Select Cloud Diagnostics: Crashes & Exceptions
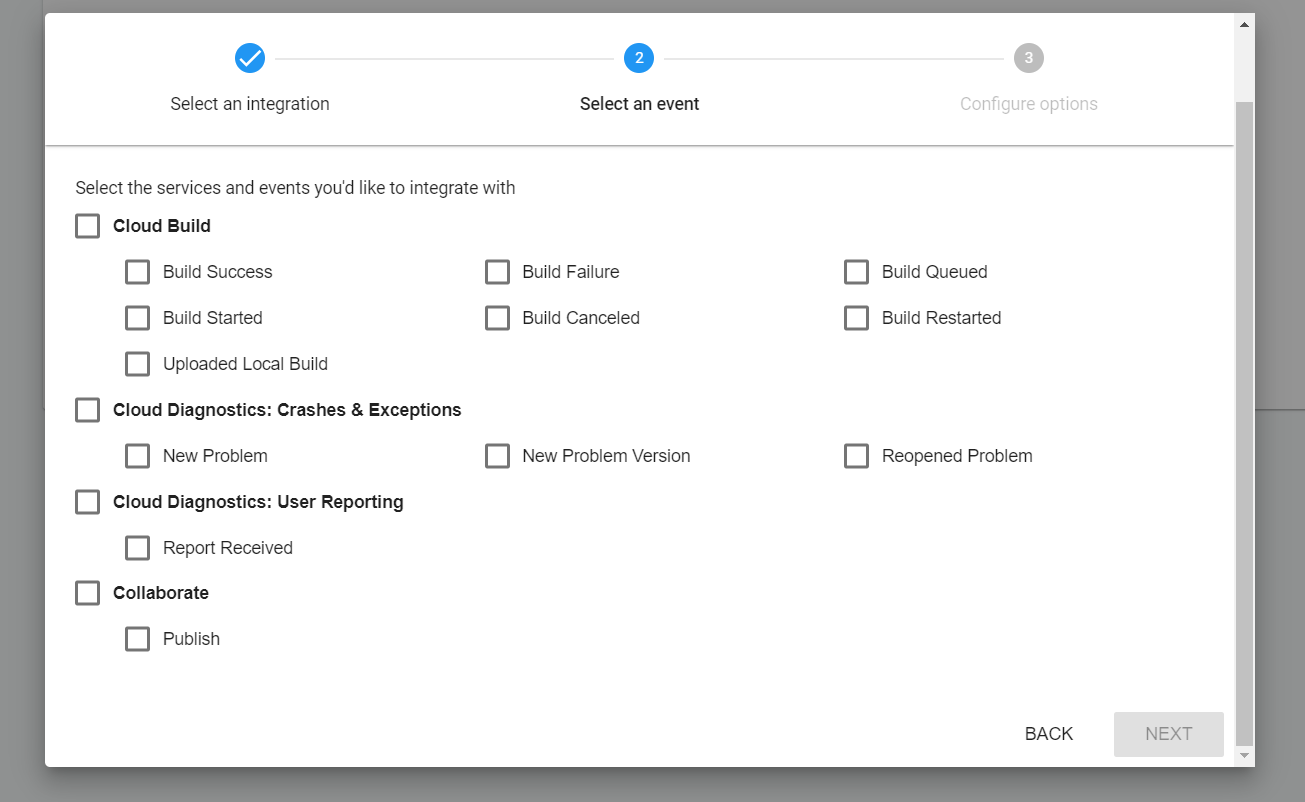This screenshot has height=802, width=1305. [88, 410]
